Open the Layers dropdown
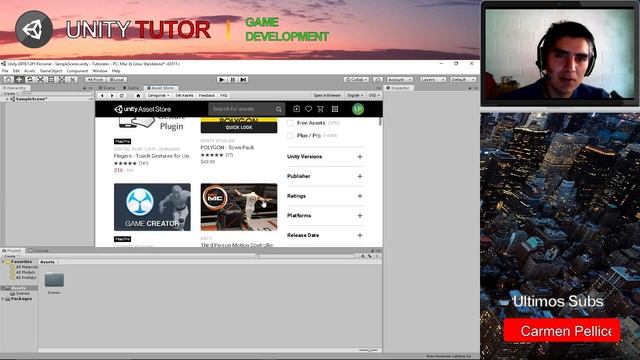 tap(432, 80)
